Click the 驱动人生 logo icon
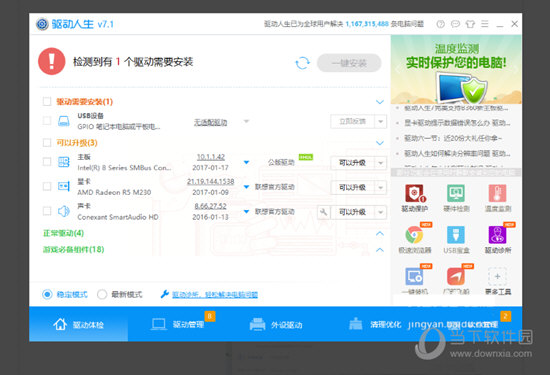 pyautogui.click(x=42, y=24)
